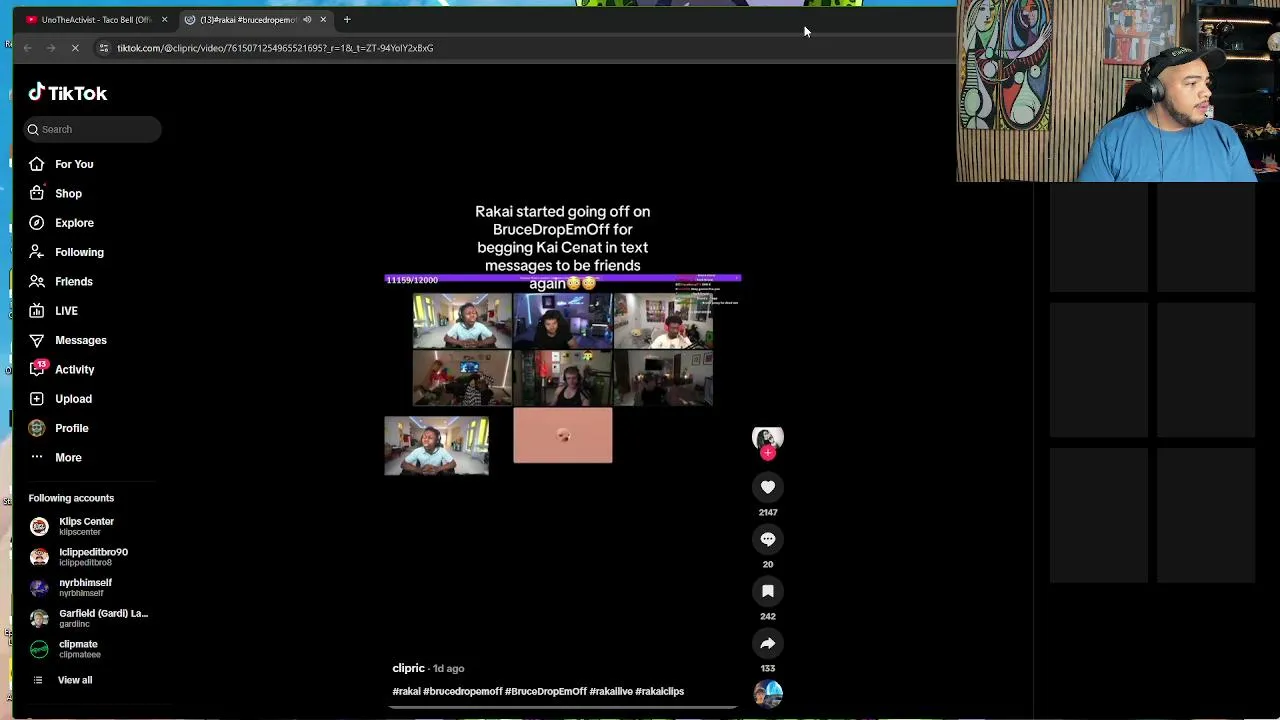
Task: Bookmark the video to favorites
Action: pyautogui.click(x=768, y=591)
